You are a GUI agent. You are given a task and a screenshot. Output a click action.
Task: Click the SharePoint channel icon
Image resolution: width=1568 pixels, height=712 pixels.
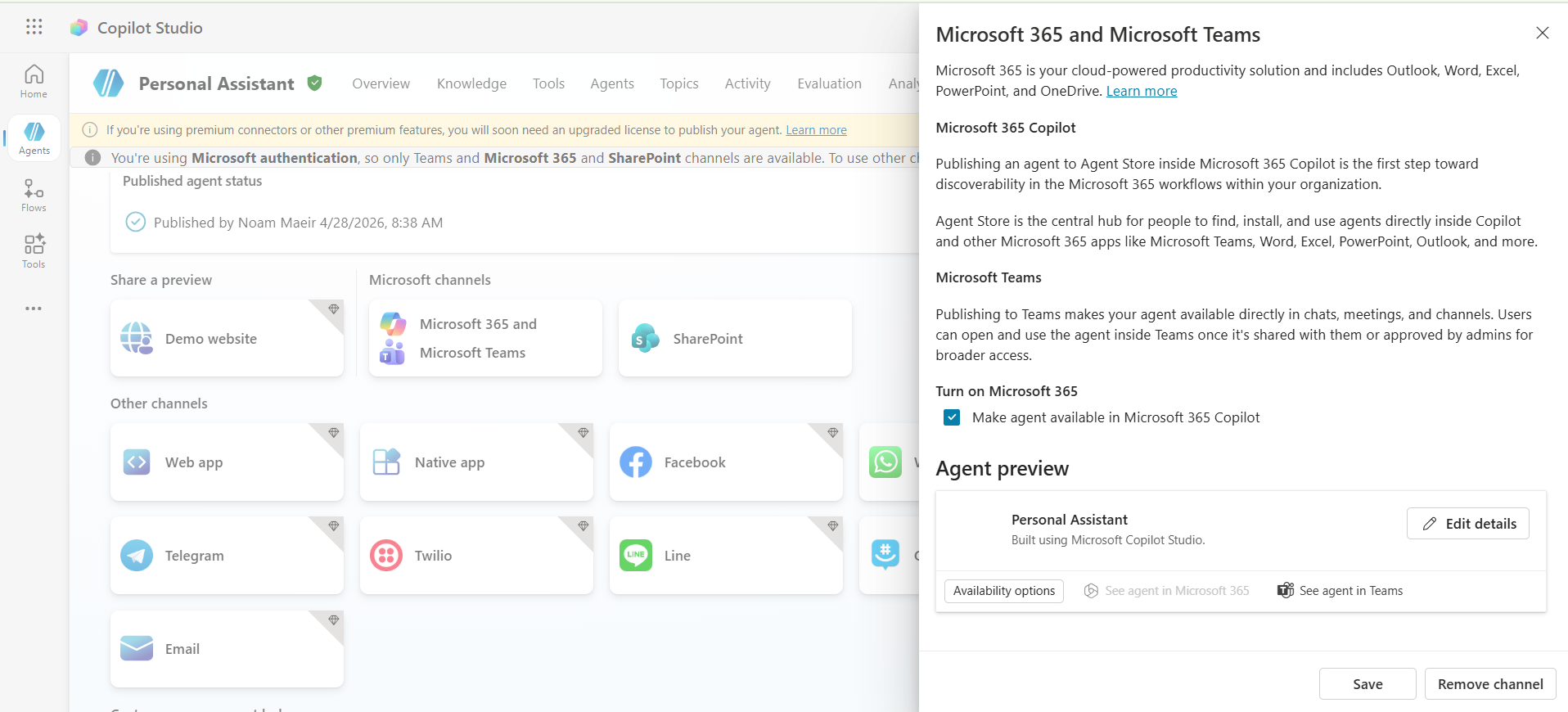[x=645, y=338]
